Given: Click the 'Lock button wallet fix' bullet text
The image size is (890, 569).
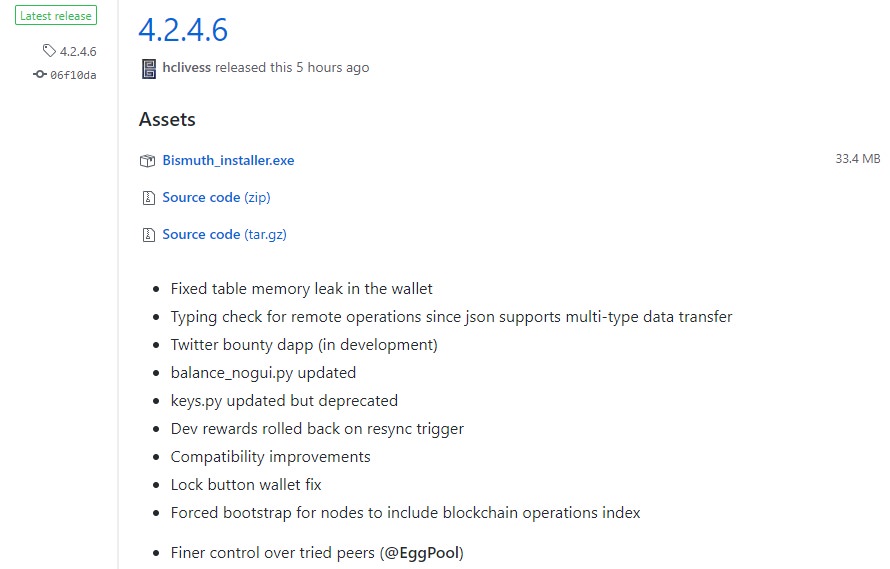Looking at the screenshot, I should [246, 484].
